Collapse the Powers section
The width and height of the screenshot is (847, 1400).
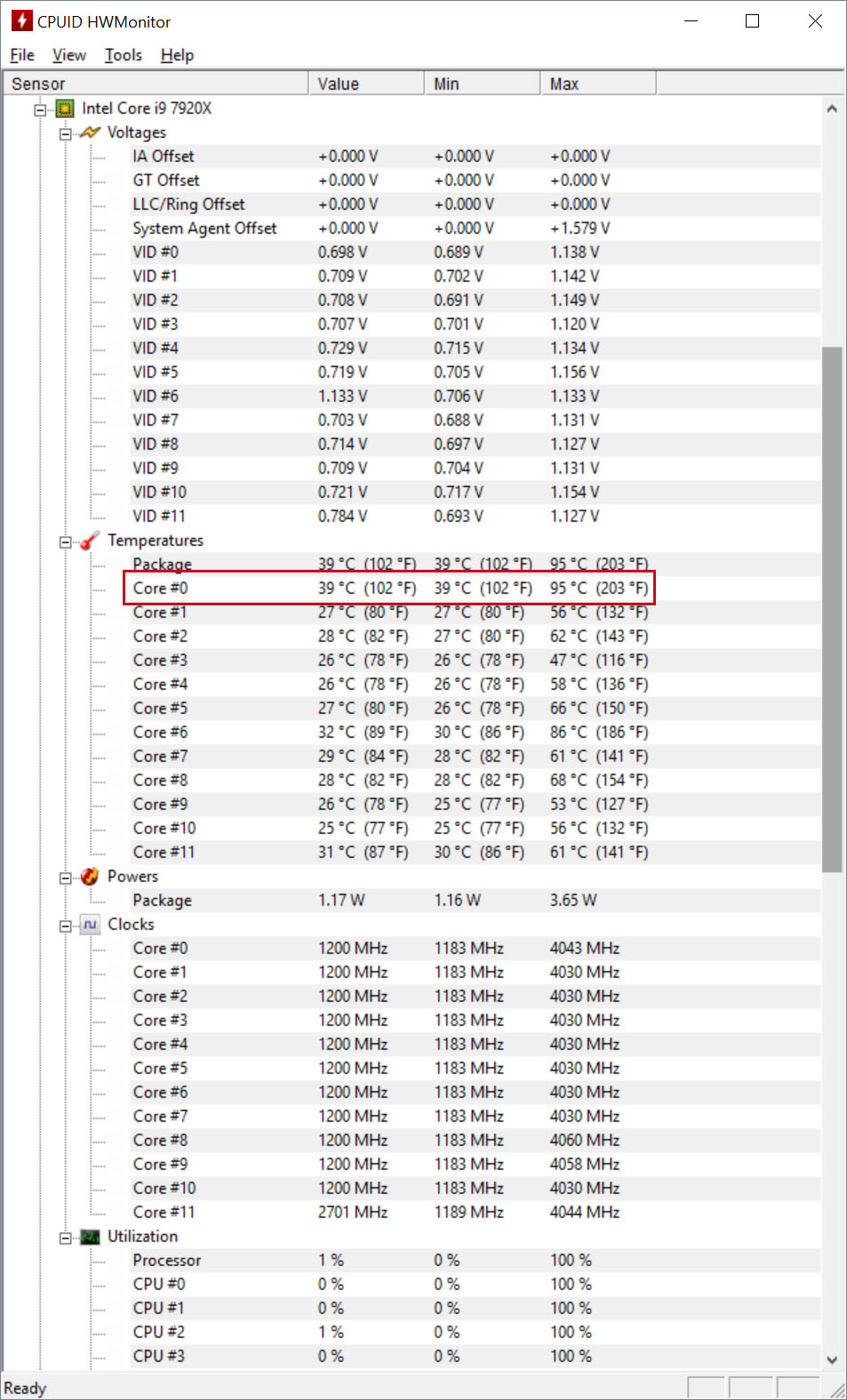point(65,877)
